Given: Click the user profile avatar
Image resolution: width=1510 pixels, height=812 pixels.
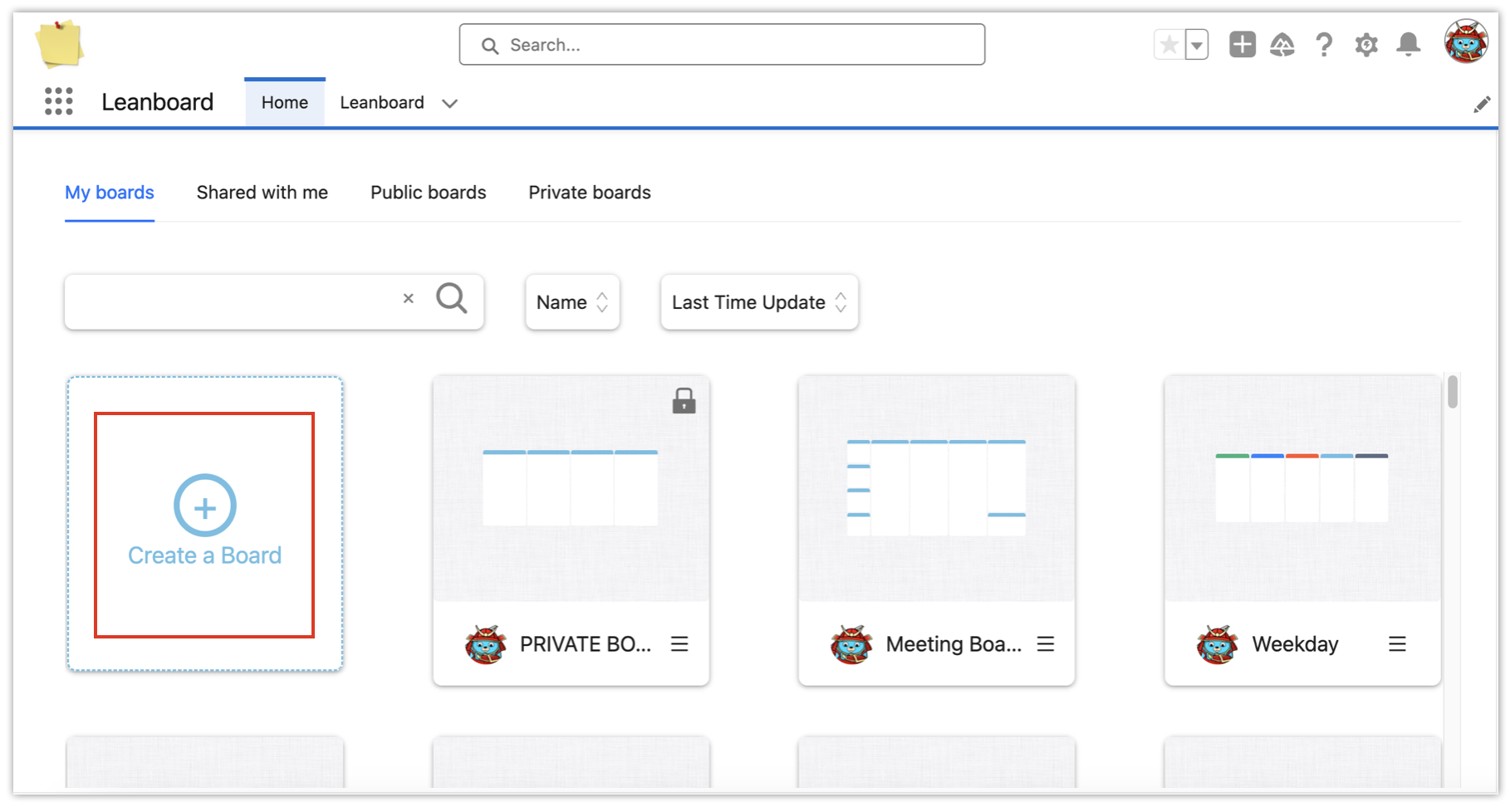Looking at the screenshot, I should point(1465,42).
